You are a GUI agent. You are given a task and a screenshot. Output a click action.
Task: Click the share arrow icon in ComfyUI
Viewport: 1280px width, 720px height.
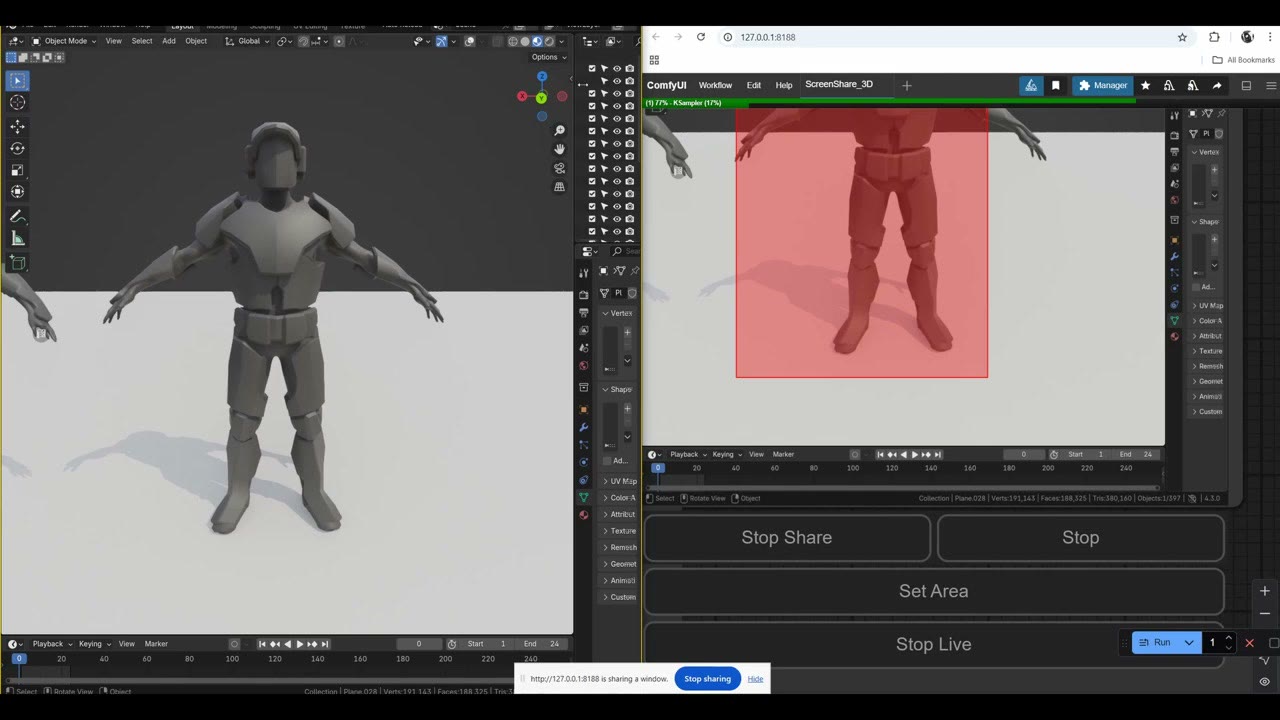pyautogui.click(x=1217, y=86)
